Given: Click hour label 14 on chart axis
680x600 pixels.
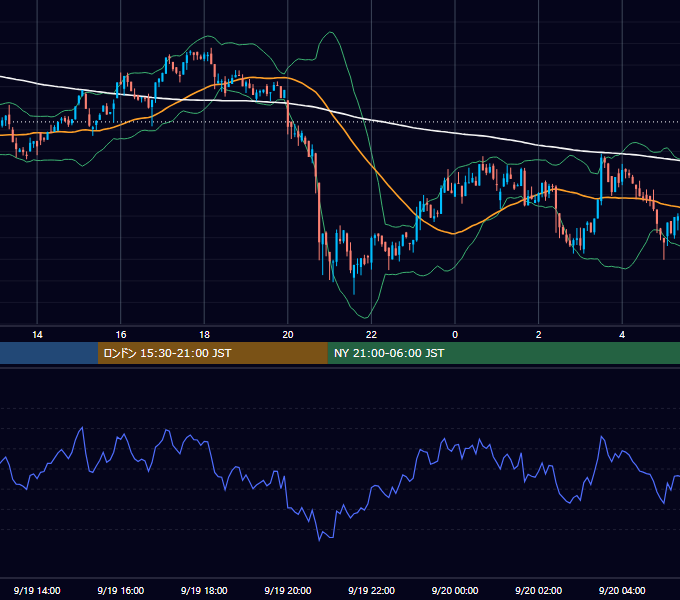Looking at the screenshot, I should [x=37, y=335].
